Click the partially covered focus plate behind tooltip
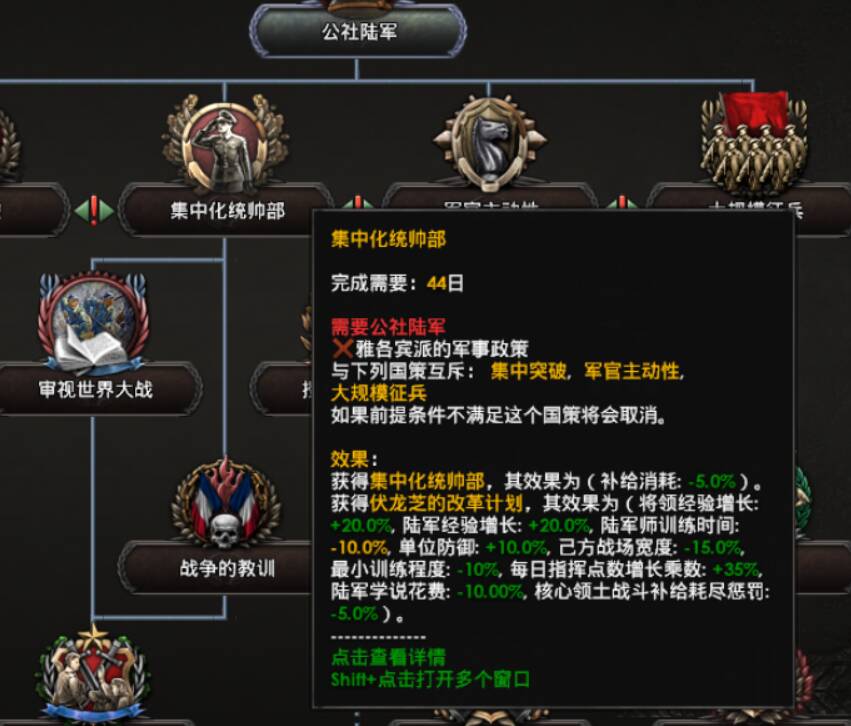Image resolution: width=851 pixels, height=726 pixels. point(281,389)
